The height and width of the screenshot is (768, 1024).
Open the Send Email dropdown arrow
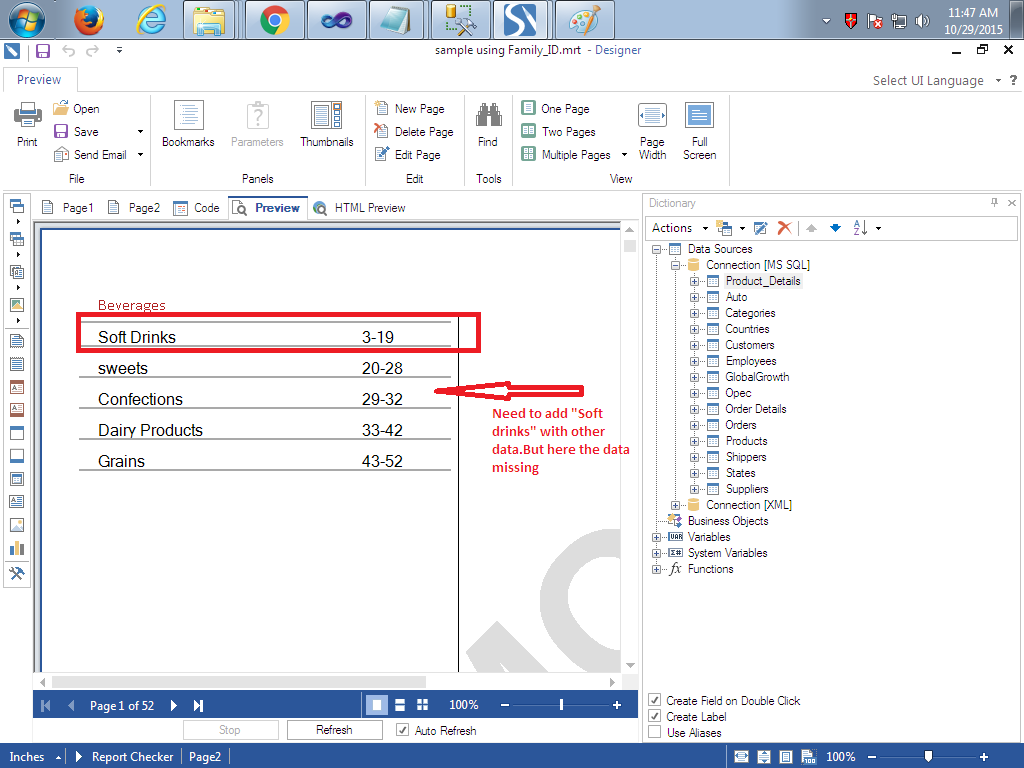(140, 155)
